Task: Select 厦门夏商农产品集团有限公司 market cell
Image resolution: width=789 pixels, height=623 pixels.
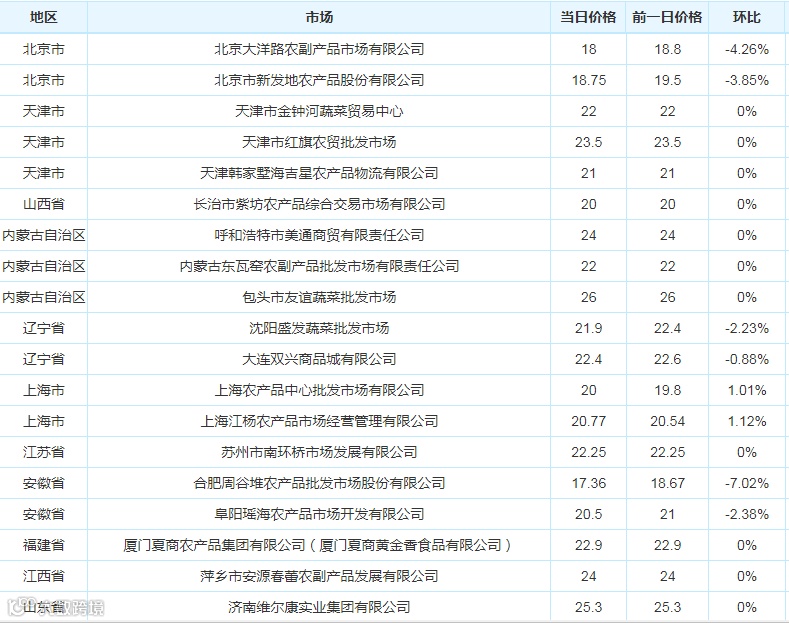Action: 319,545
